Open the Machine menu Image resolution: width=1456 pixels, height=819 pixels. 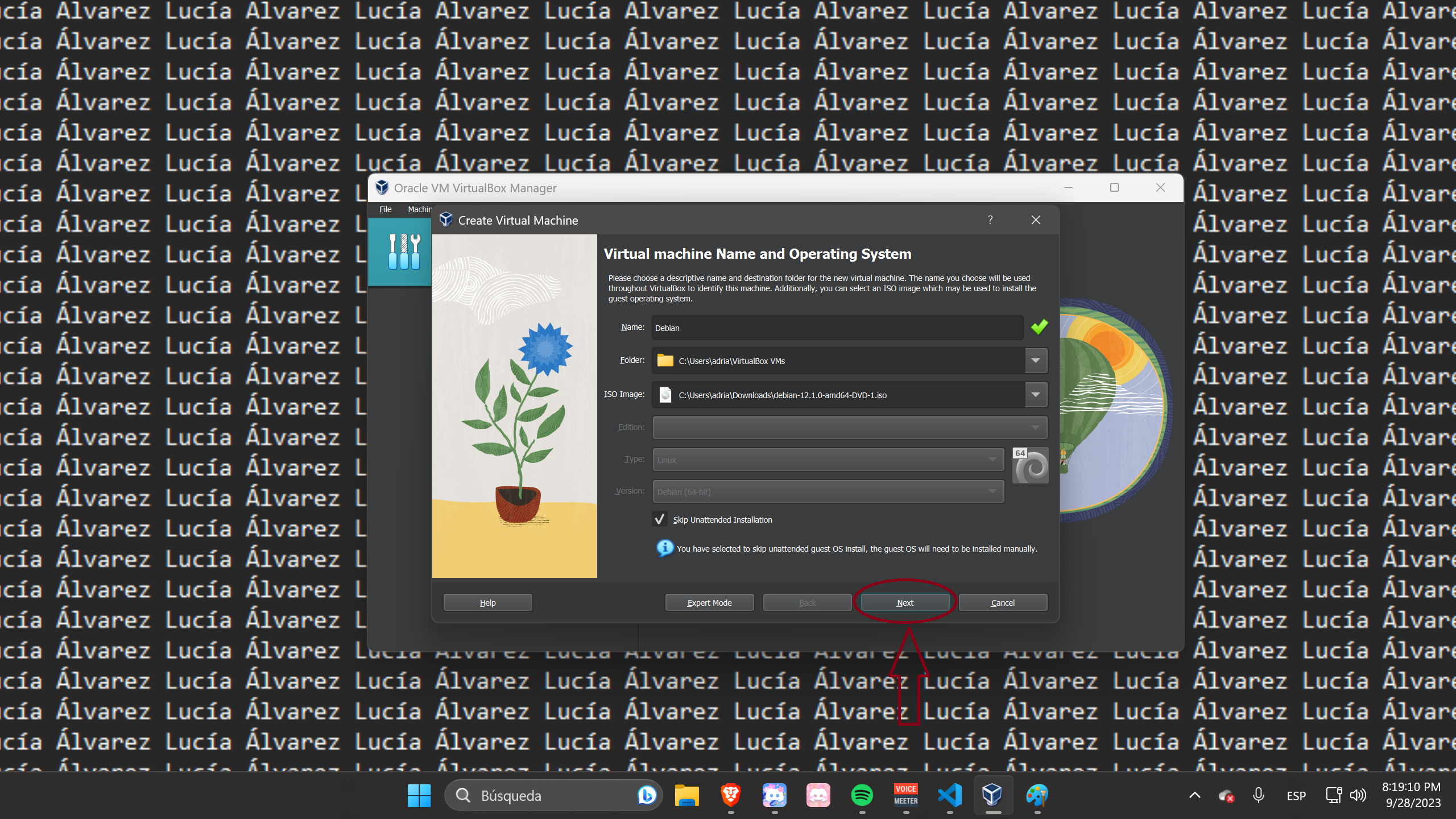[419, 209]
